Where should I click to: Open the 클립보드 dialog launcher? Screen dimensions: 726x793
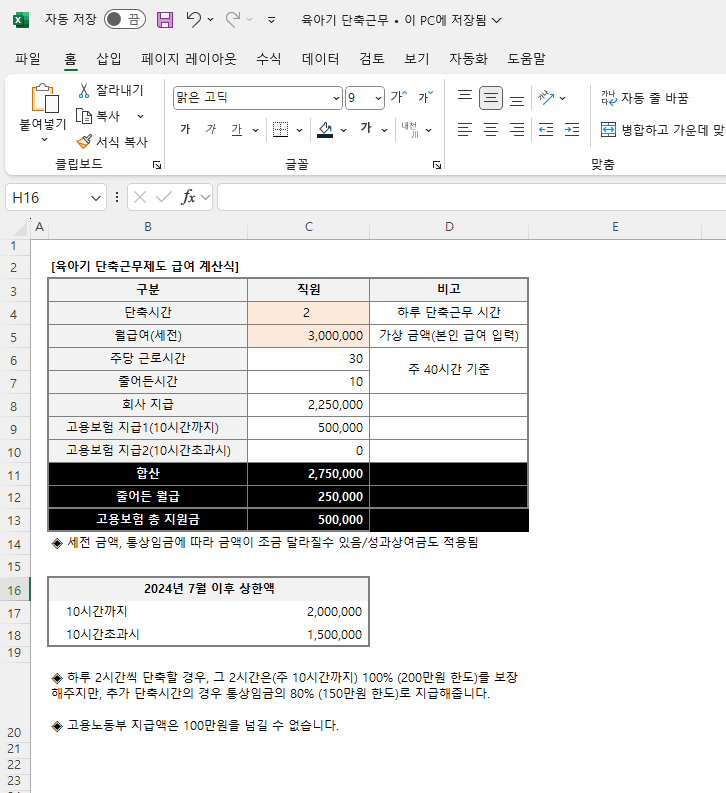coord(157,165)
